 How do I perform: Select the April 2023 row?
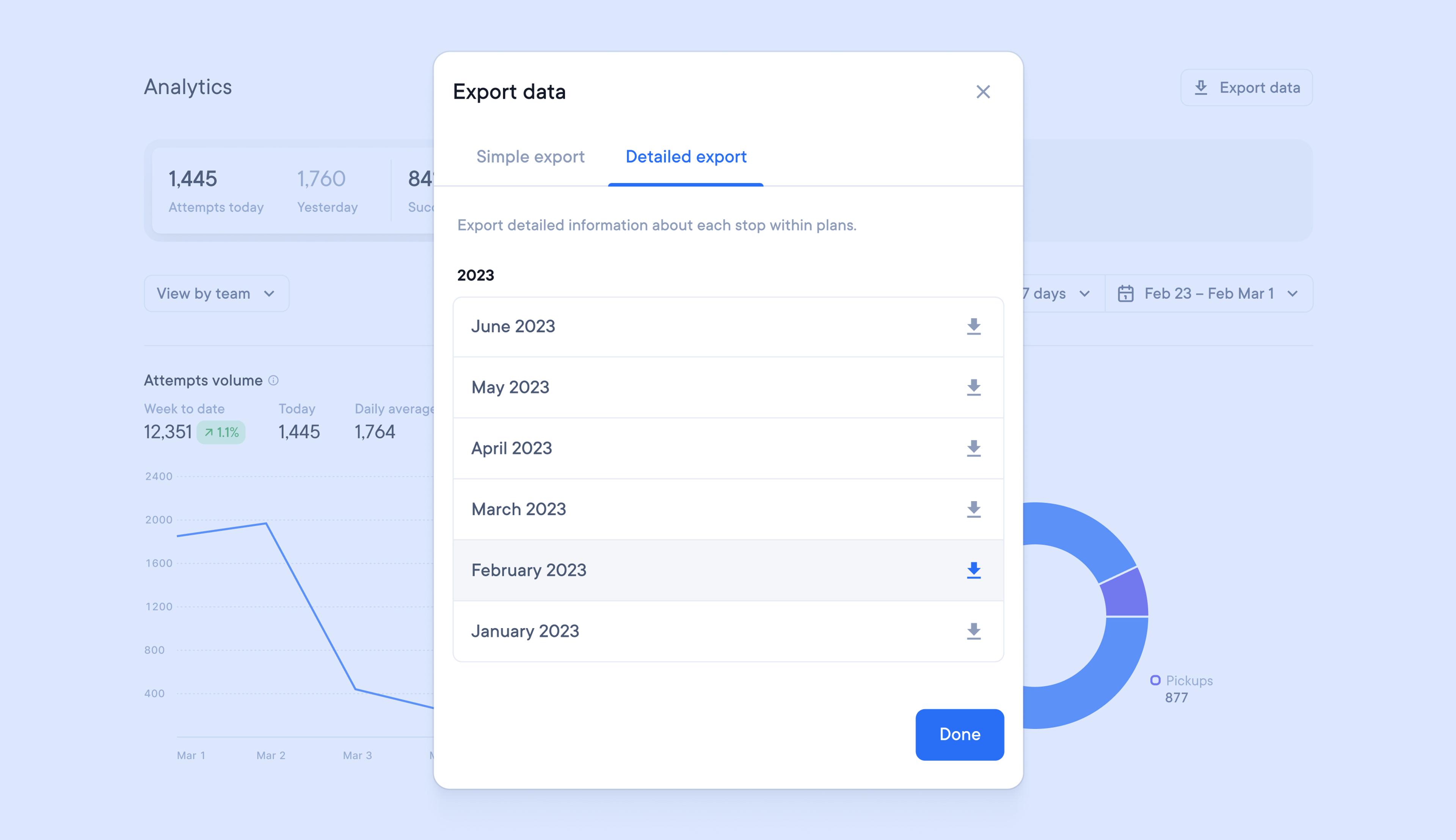pyautogui.click(x=728, y=448)
